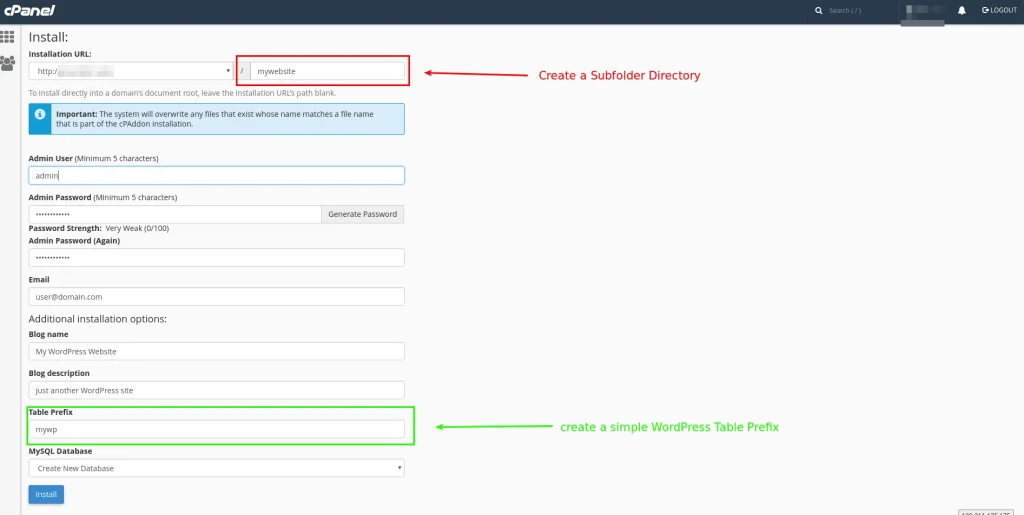The image size is (1024, 515).
Task: Focus the Email input field
Action: tap(216, 296)
